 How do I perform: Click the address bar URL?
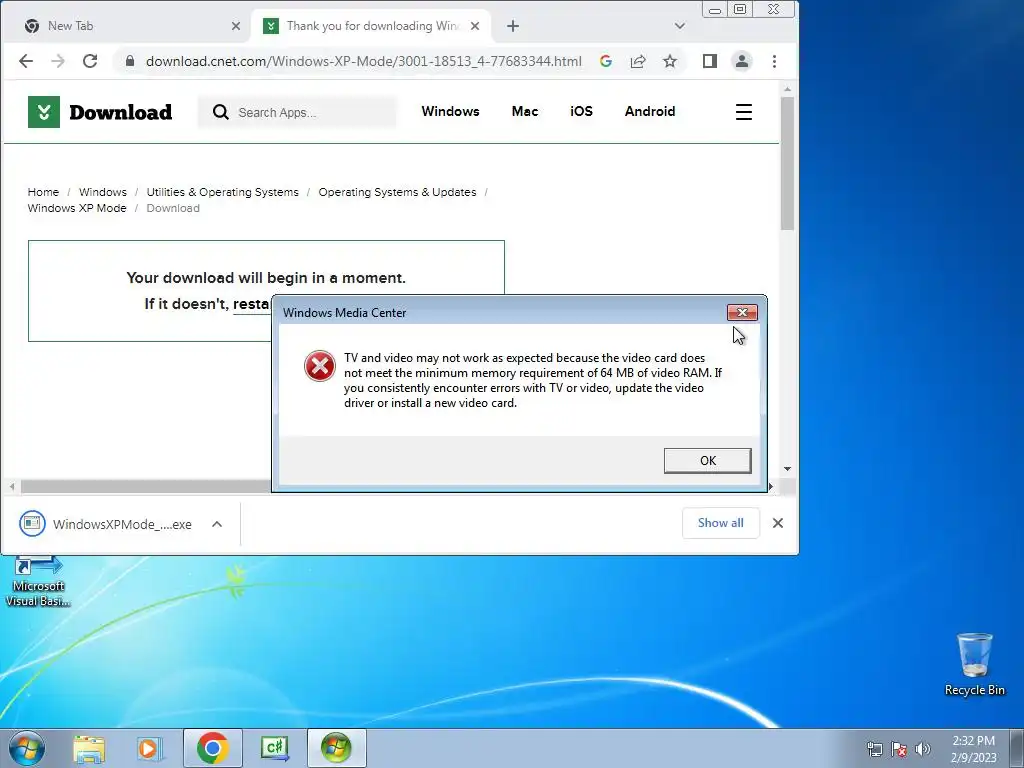click(x=363, y=61)
